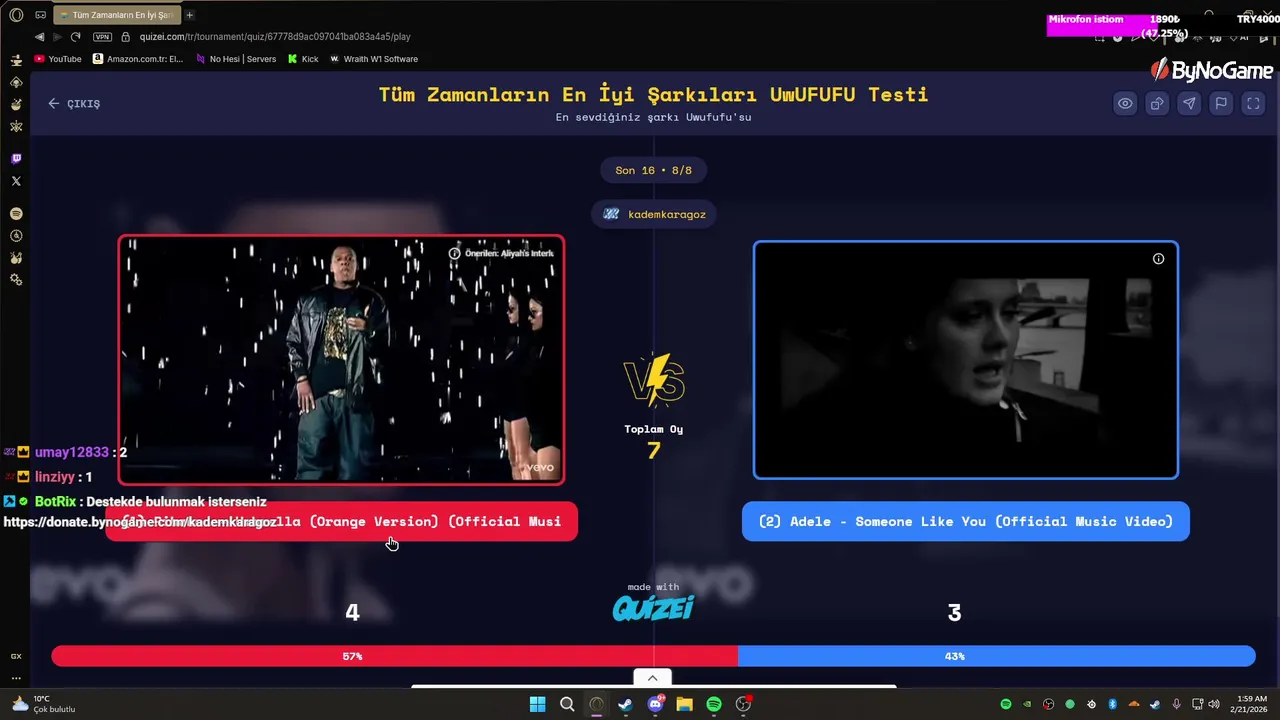Open the YouTube bookmark
Image resolution: width=1280 pixels, height=720 pixels.
pyautogui.click(x=58, y=59)
